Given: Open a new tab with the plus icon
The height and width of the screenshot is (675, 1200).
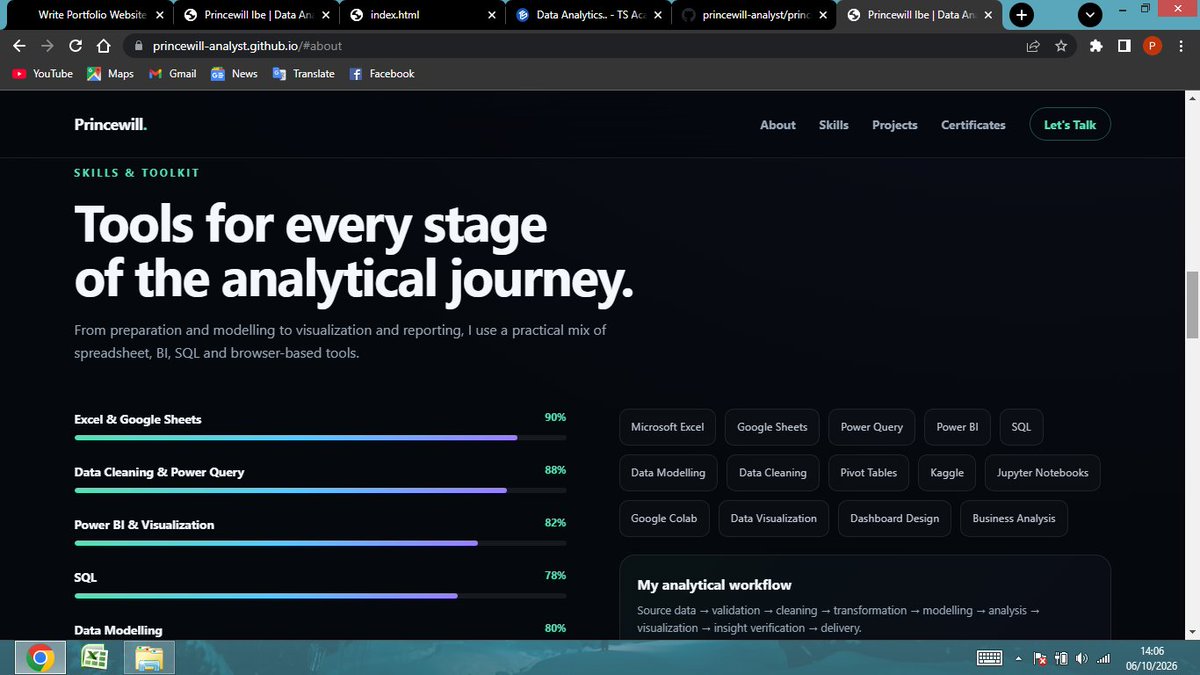Looking at the screenshot, I should pyautogui.click(x=1021, y=15).
